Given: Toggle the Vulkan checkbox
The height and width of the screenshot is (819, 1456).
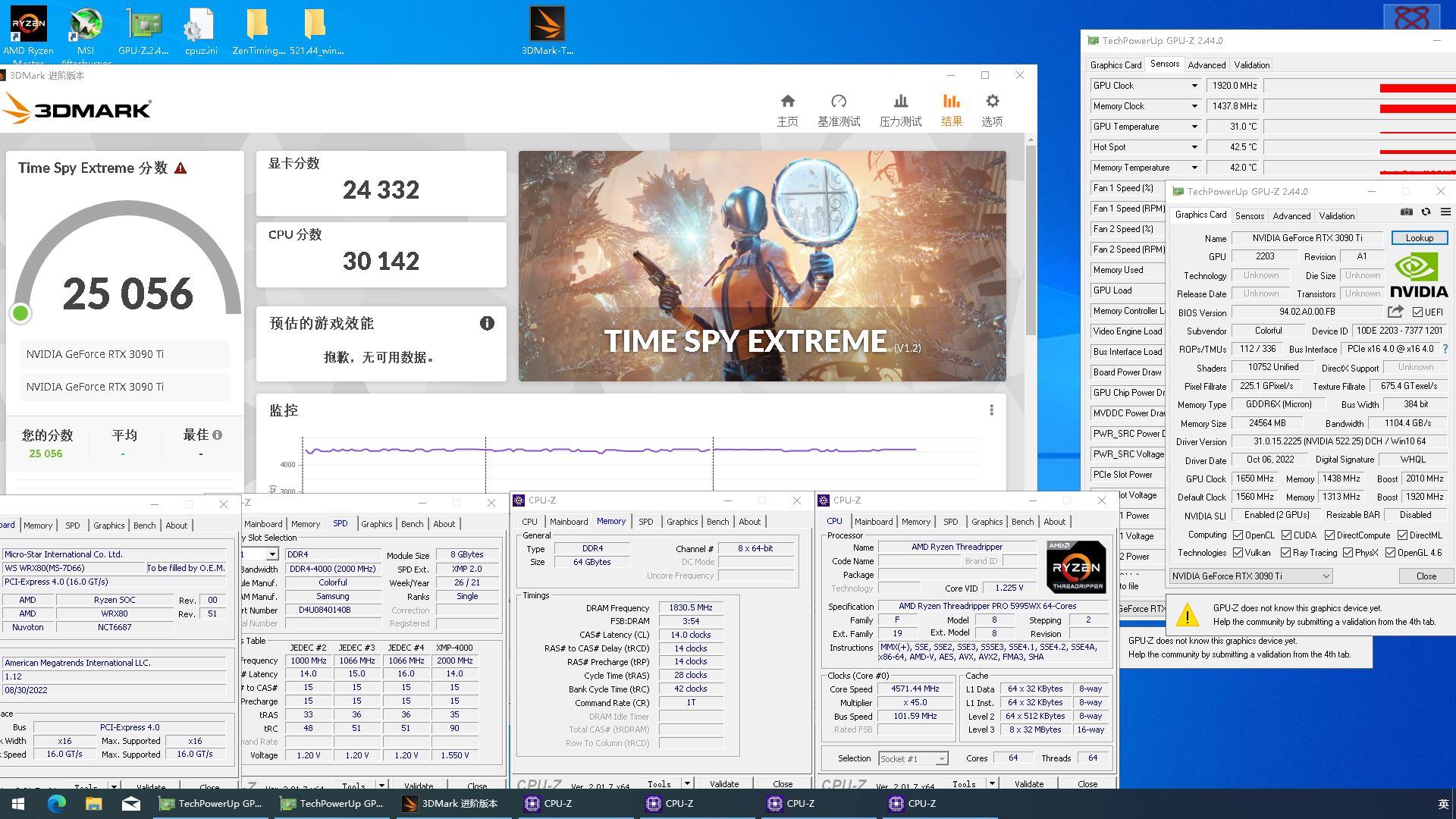Looking at the screenshot, I should click(x=1238, y=553).
